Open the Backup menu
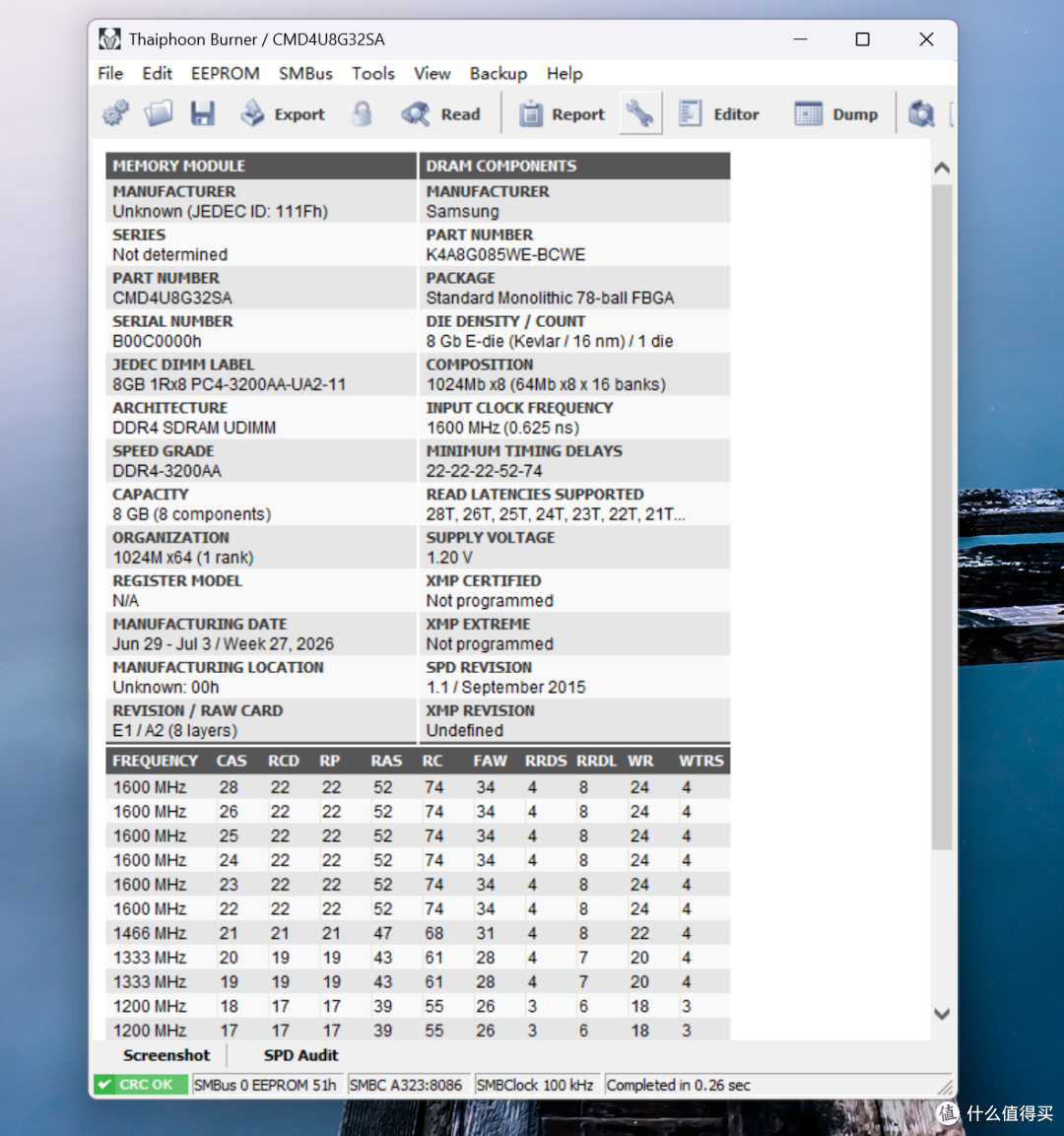Screen dimensions: 1064x1136 [x=499, y=73]
